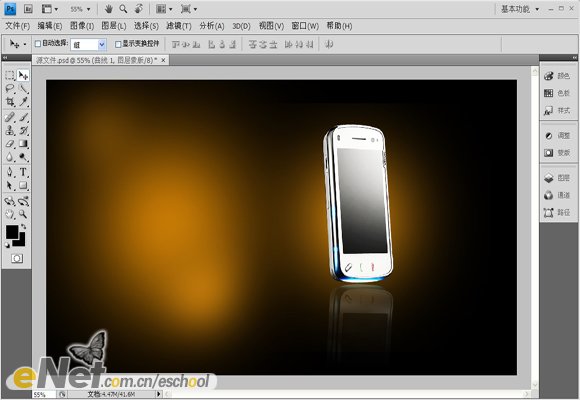Screen dimensions: 580x400
Task: Reset default foreground and background colors
Action: (x=7, y=245)
